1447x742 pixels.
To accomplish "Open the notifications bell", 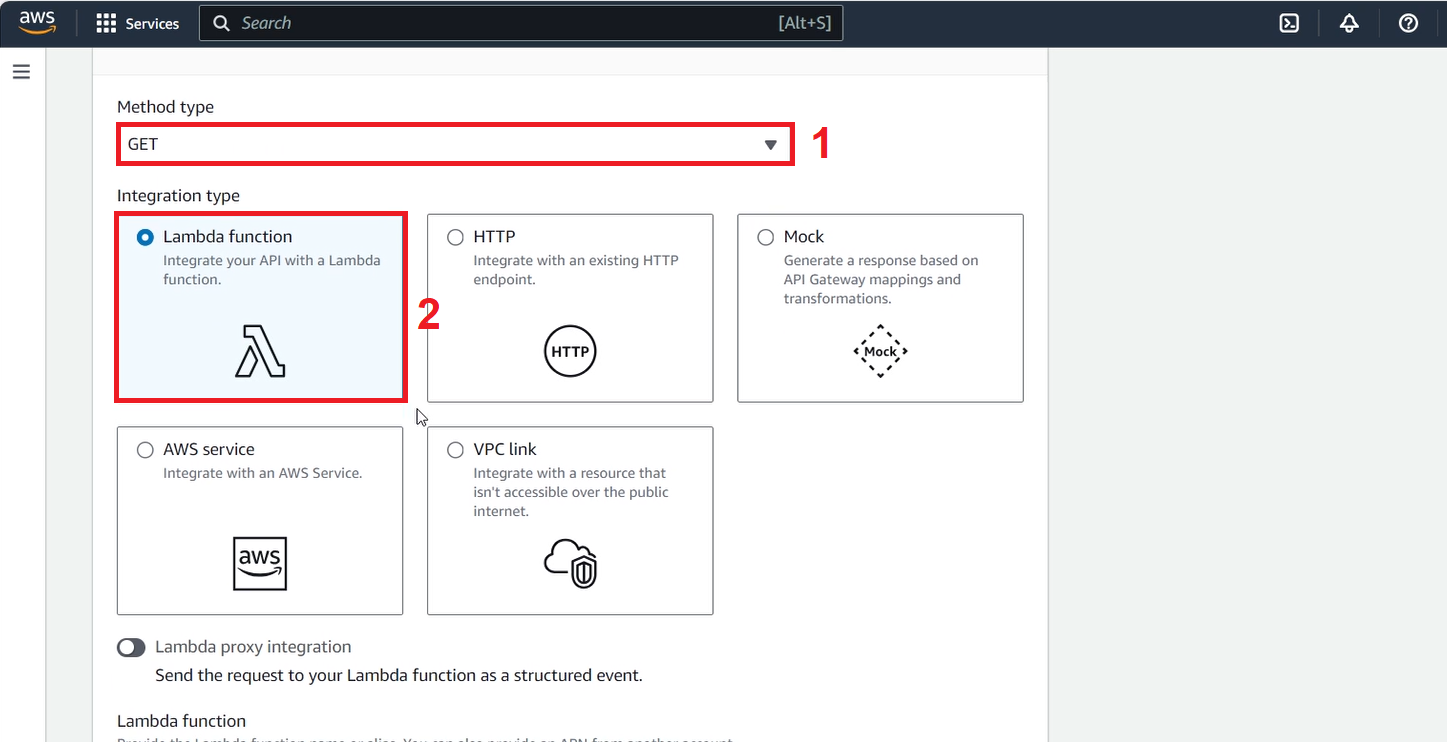I will pyautogui.click(x=1348, y=22).
